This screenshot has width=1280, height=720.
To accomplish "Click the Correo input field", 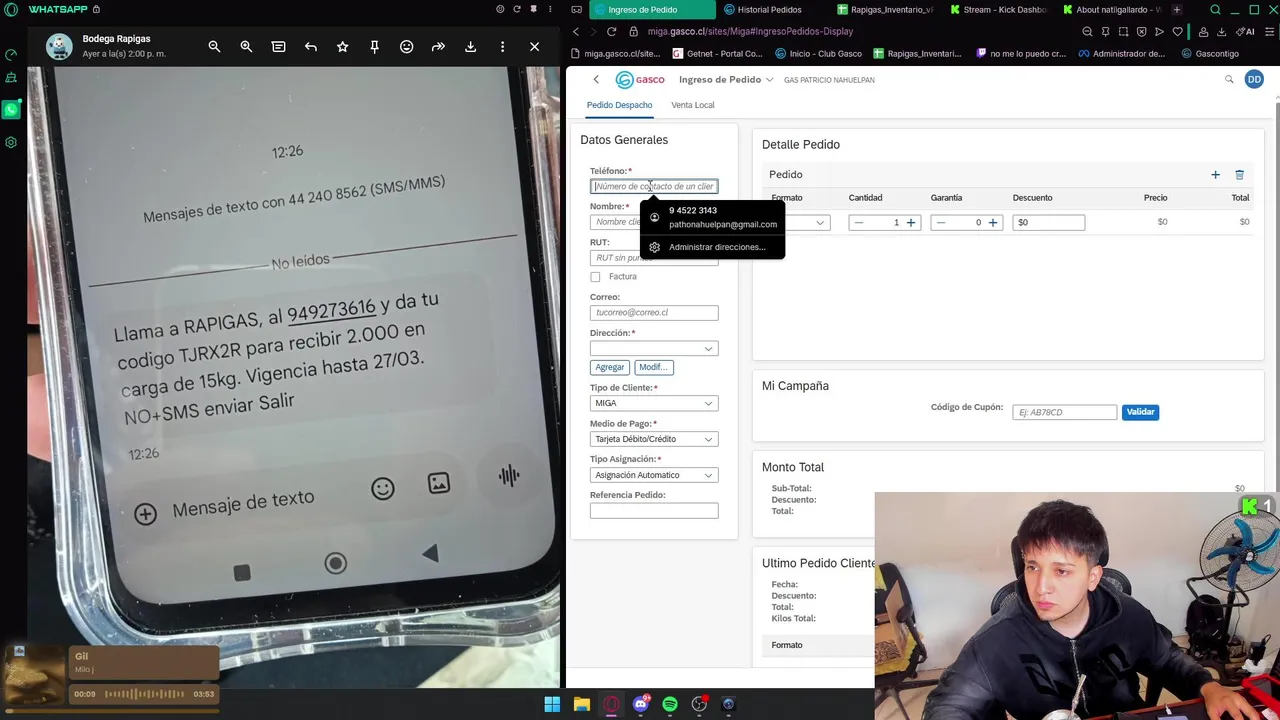I will [654, 313].
